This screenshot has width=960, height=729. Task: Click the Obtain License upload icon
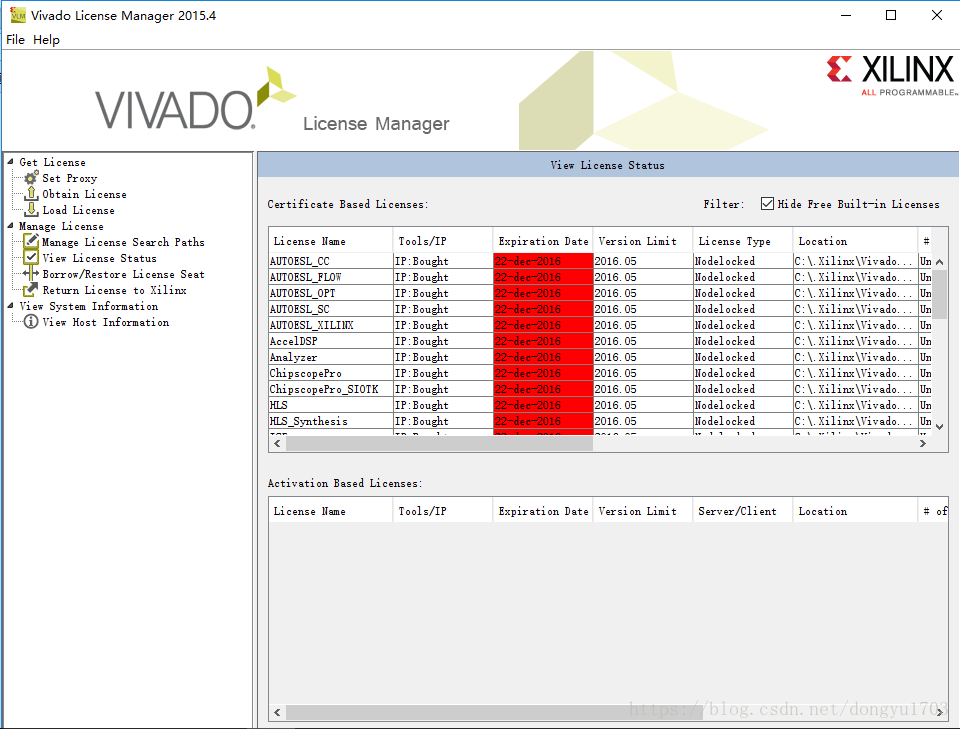(x=31, y=194)
